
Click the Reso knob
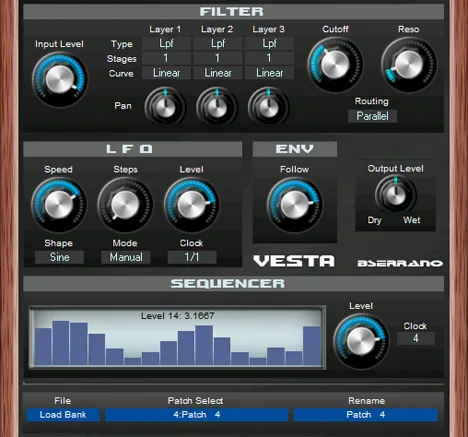pyautogui.click(x=409, y=64)
